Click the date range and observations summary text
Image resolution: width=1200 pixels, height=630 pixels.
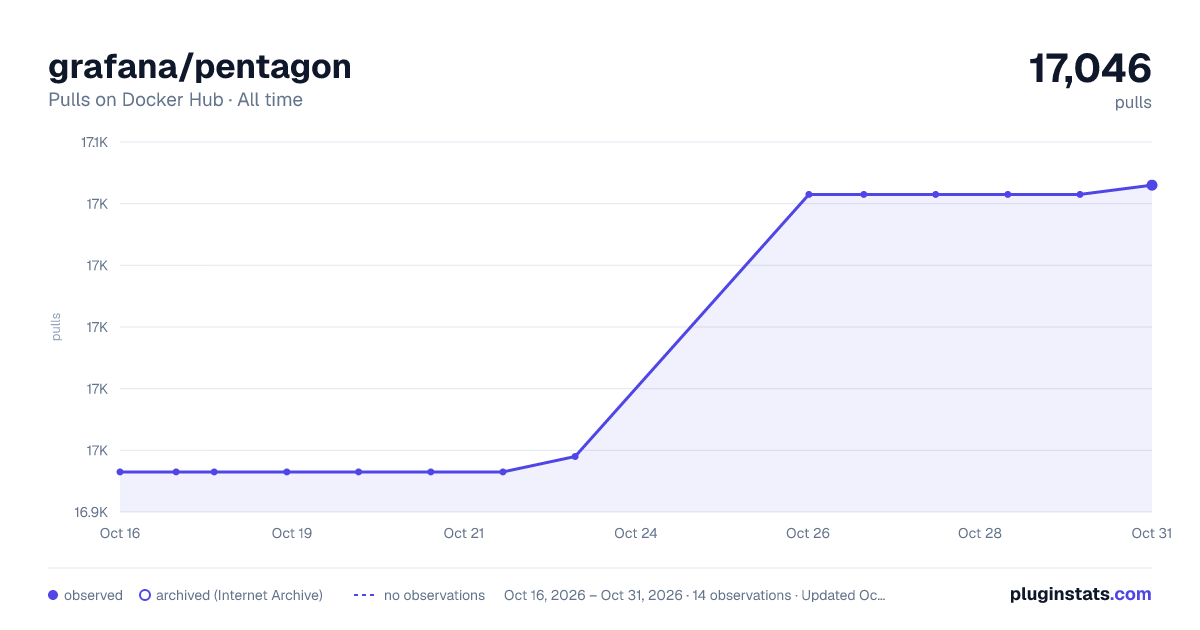pyautogui.click(x=695, y=595)
